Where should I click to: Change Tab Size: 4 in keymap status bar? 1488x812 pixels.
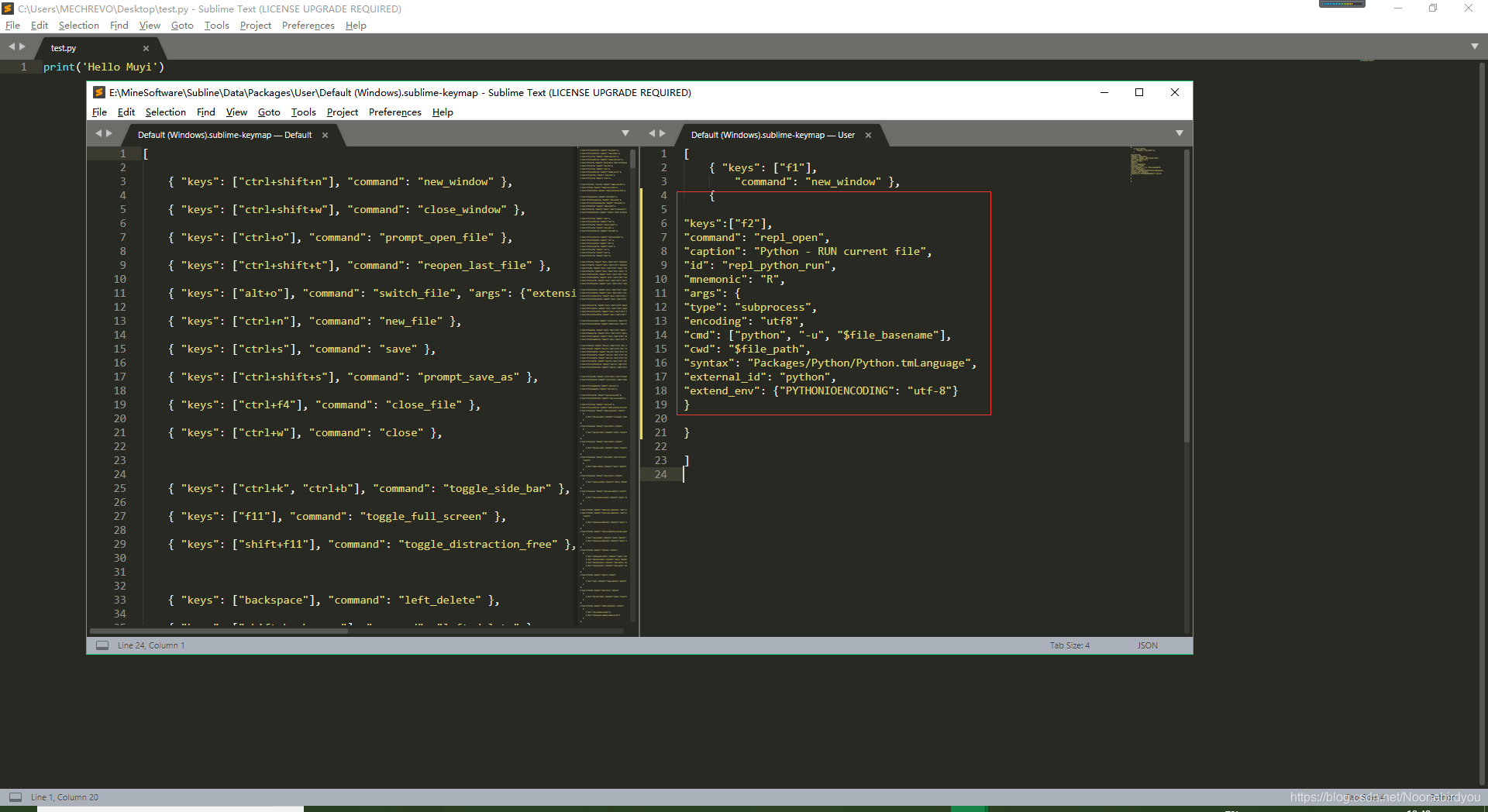pyautogui.click(x=1069, y=645)
